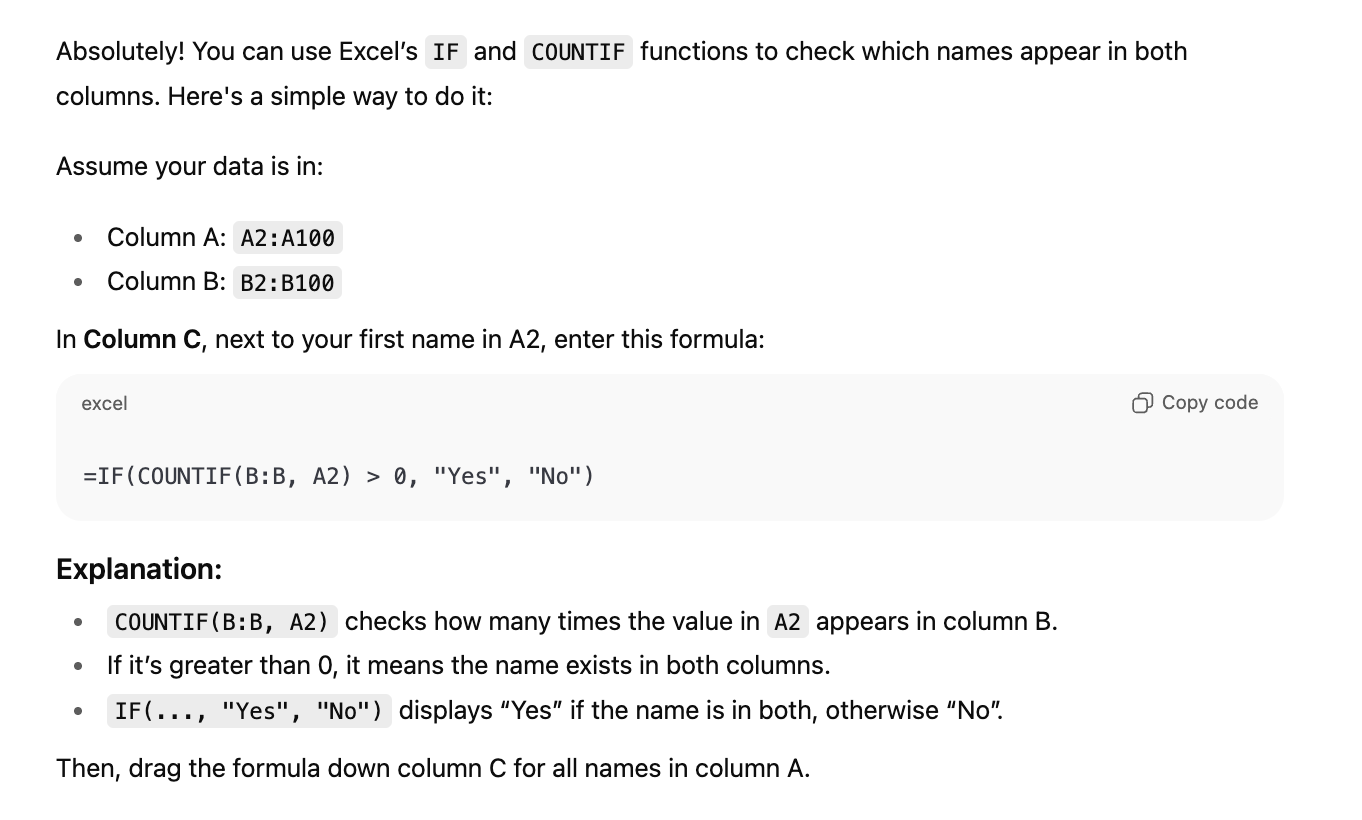1362x820 pixels.
Task: Click the inline IF code chip in first paragraph
Action: point(446,52)
